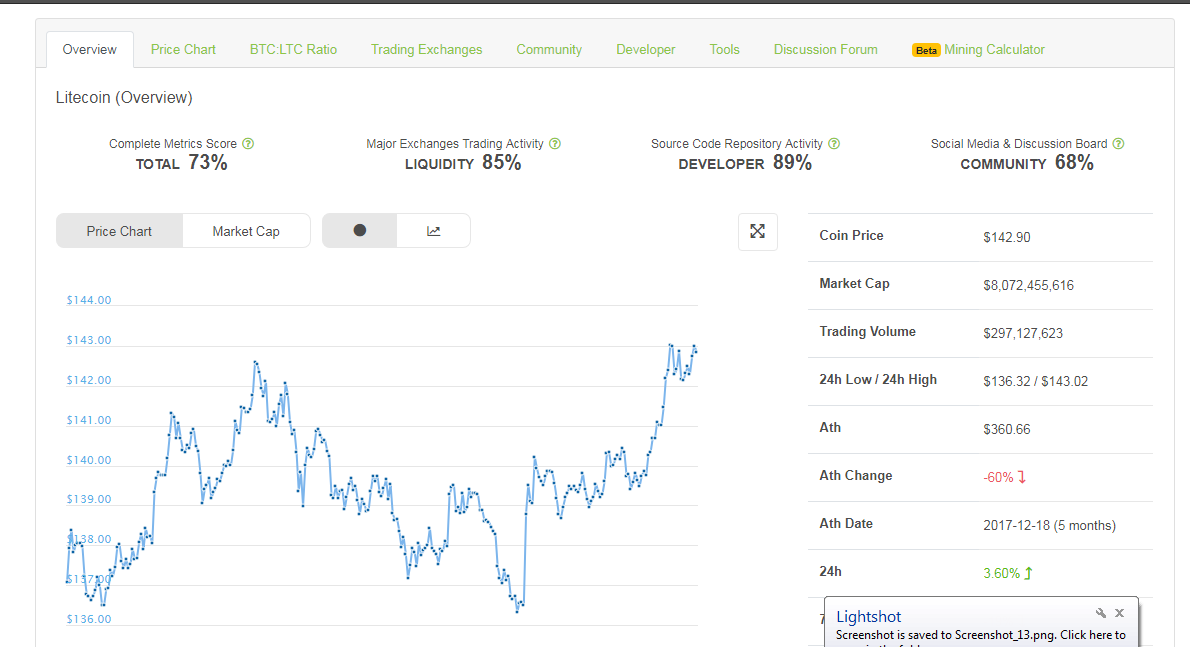Screen dimensions: 1190x647
Task: Open help for Major Exchanges Trading Activity
Action: point(555,143)
